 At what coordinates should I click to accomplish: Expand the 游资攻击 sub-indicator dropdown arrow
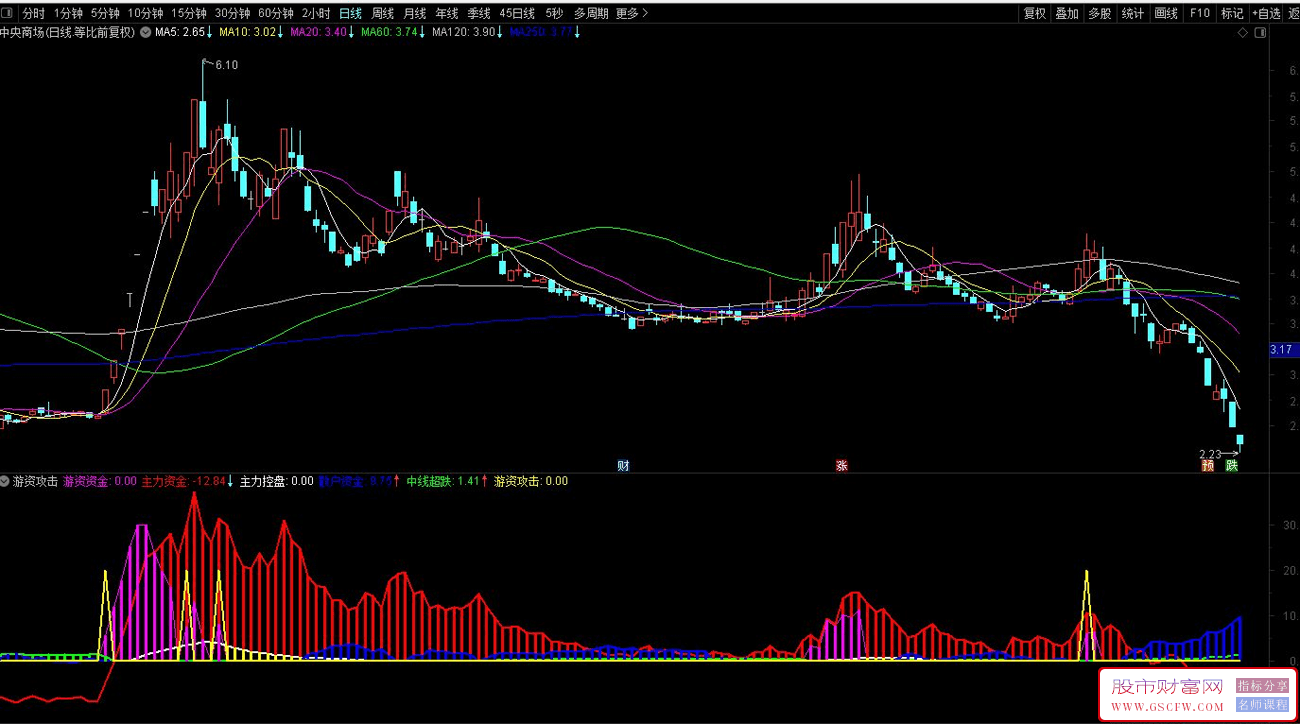coord(6,481)
